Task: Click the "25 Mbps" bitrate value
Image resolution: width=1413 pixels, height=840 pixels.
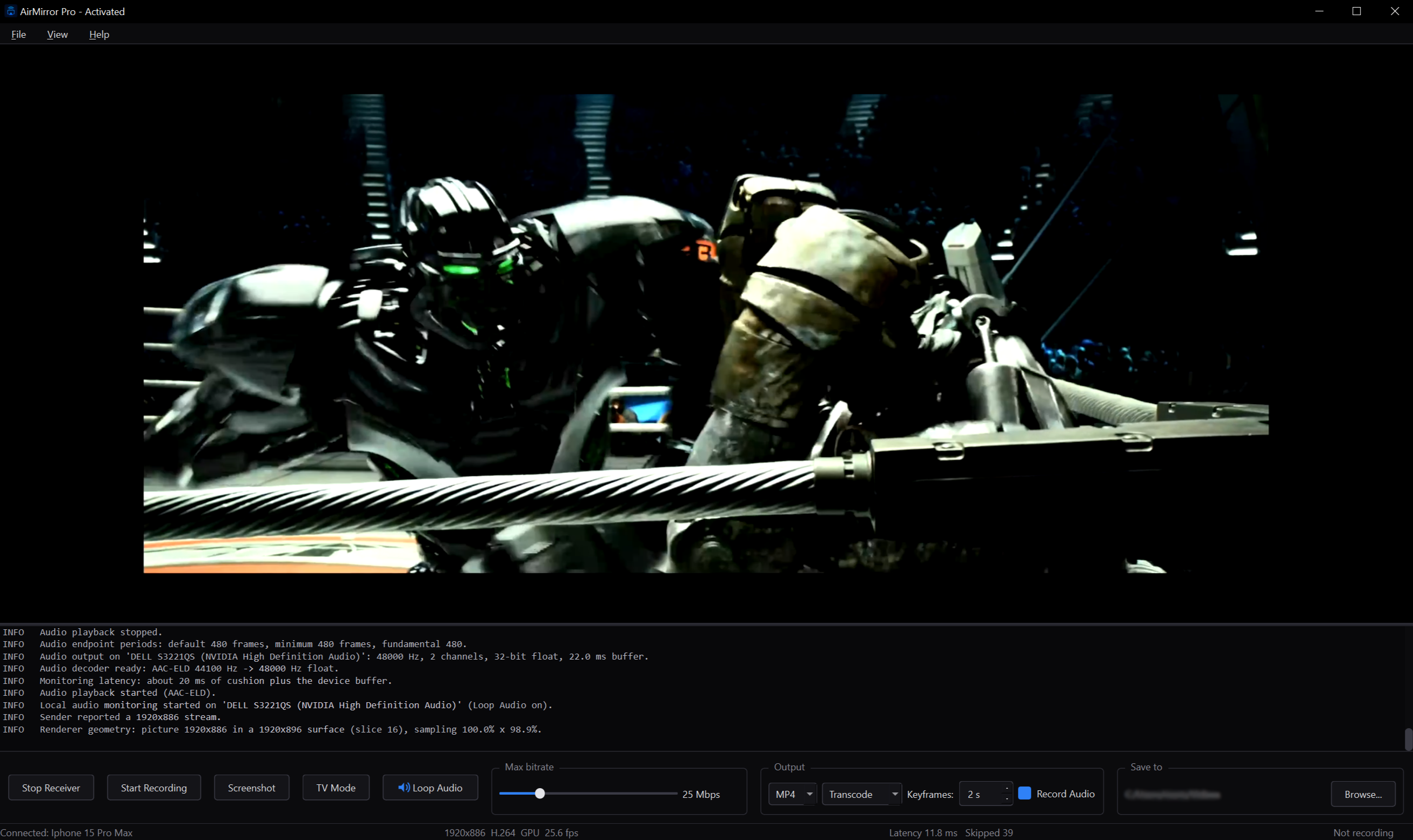Action: click(701, 794)
